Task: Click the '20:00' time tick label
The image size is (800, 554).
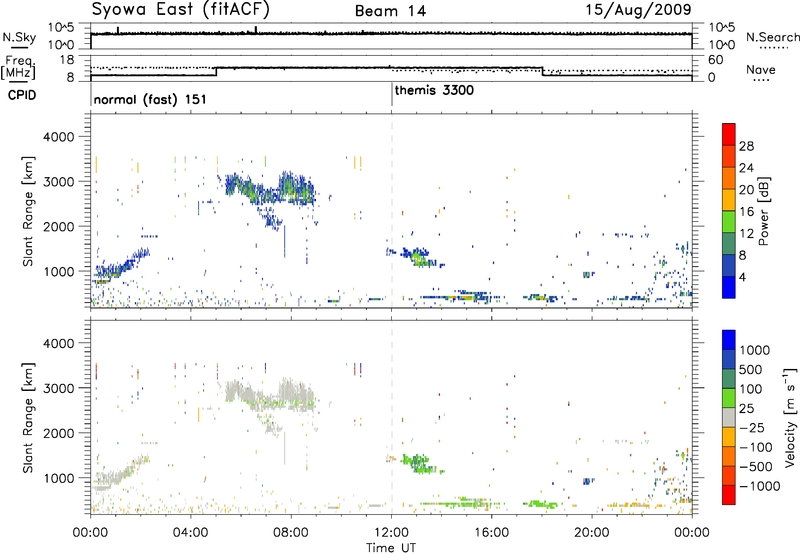Action: point(592,533)
